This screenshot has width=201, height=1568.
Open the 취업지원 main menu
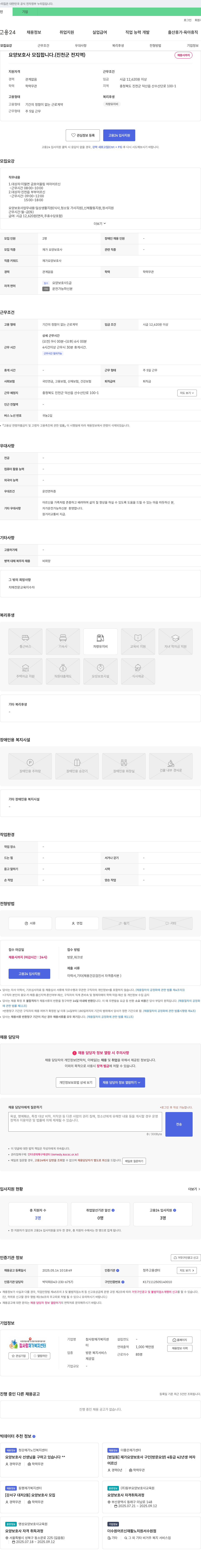pyautogui.click(x=67, y=32)
